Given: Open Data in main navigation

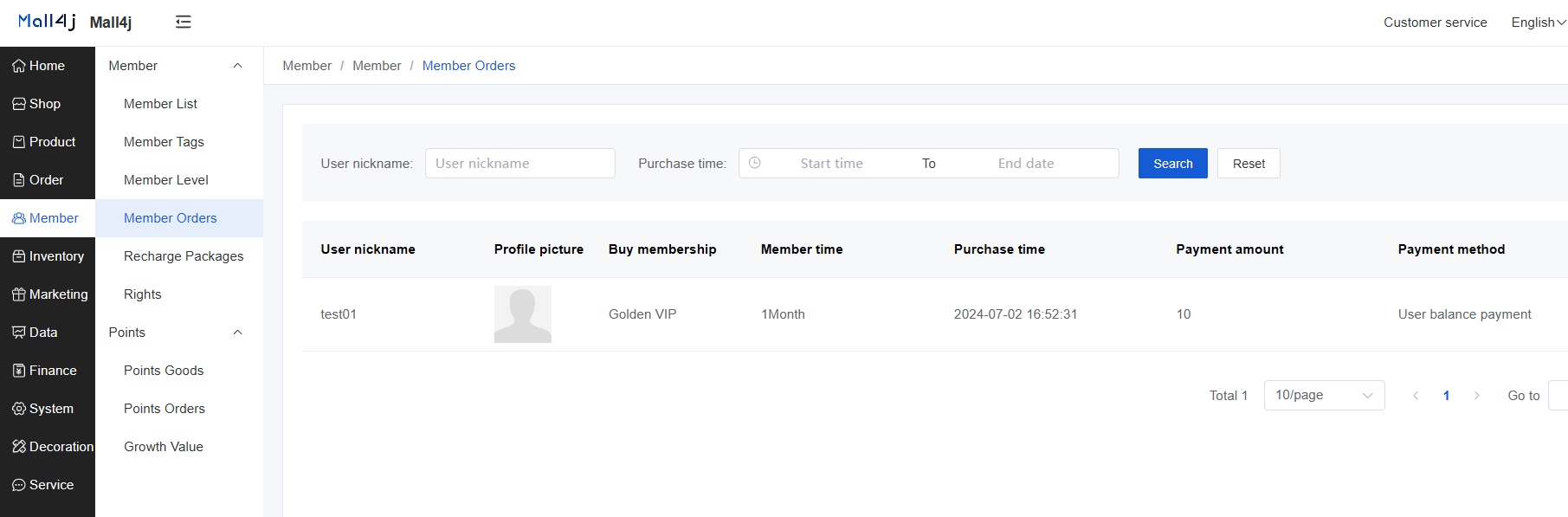Looking at the screenshot, I should pos(48,333).
